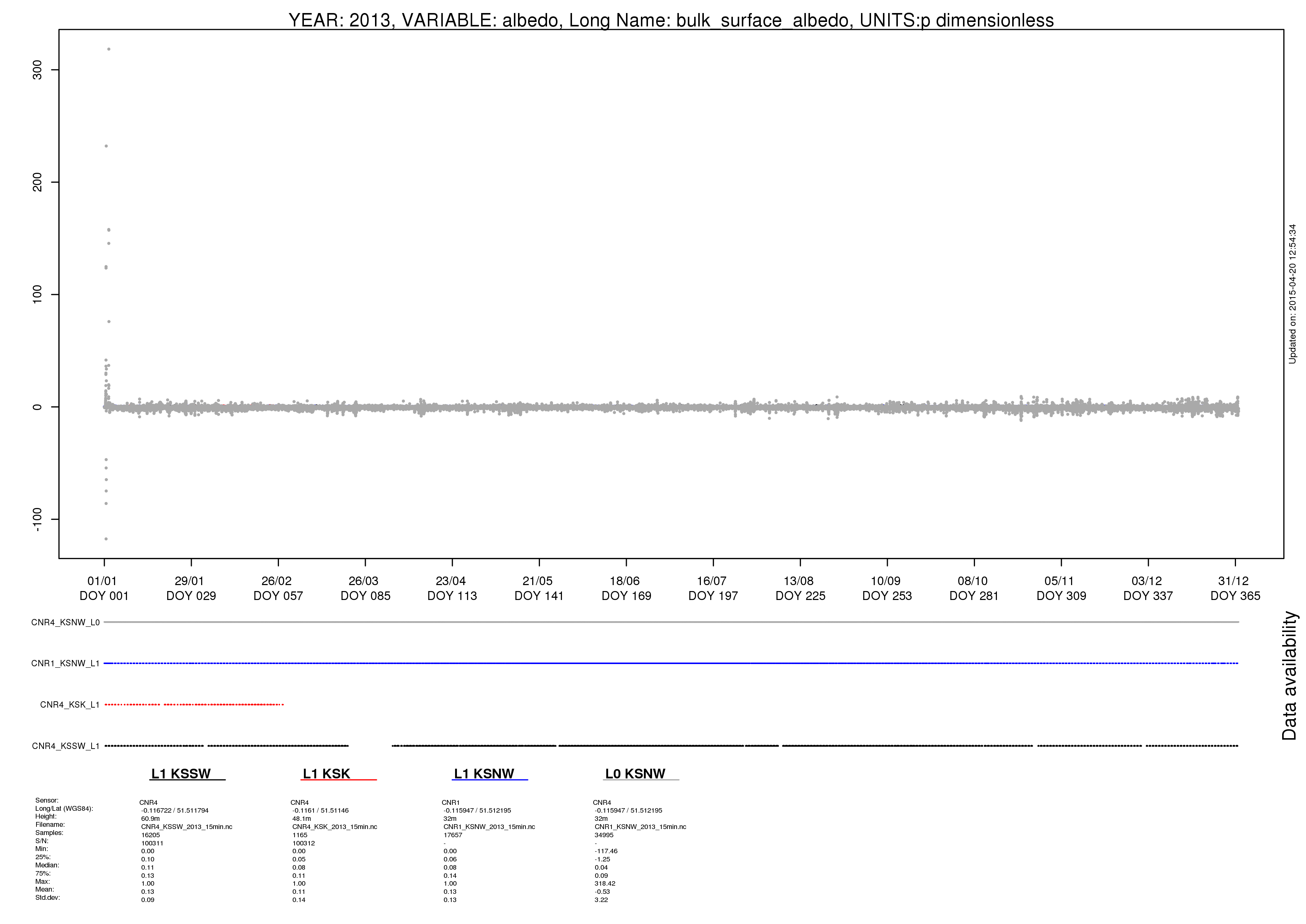Click the x-axis label 29/01 DOY 029
This screenshot has width=1306, height=924.
(x=191, y=588)
